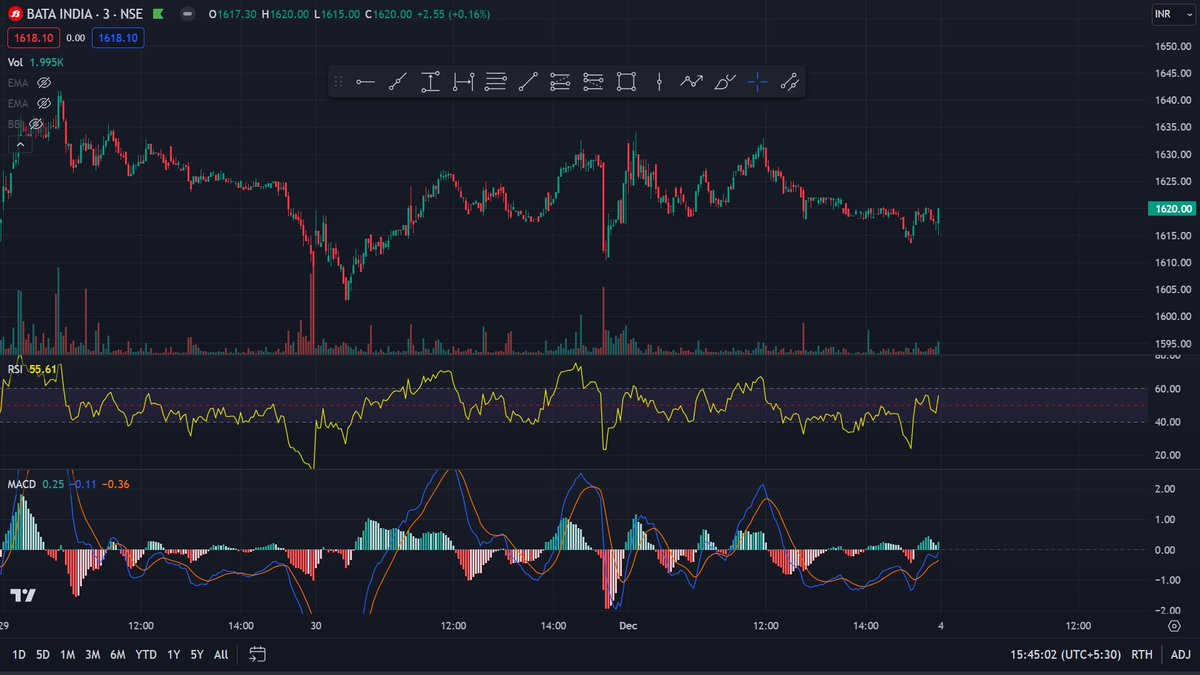Open the go-to-date calendar icon
This screenshot has height=675, width=1200.
(257, 655)
